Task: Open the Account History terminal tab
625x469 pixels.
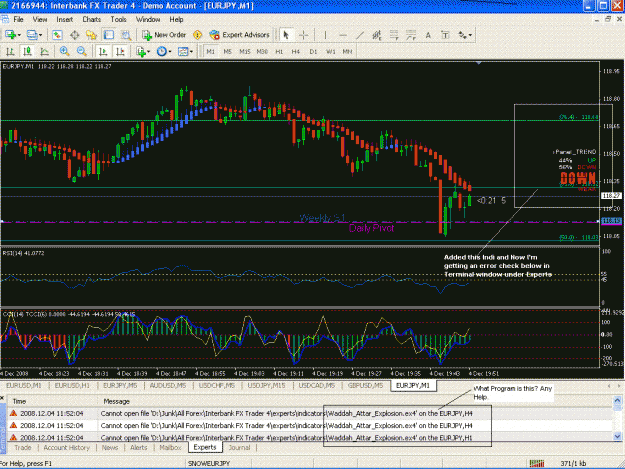Action: click(x=67, y=447)
